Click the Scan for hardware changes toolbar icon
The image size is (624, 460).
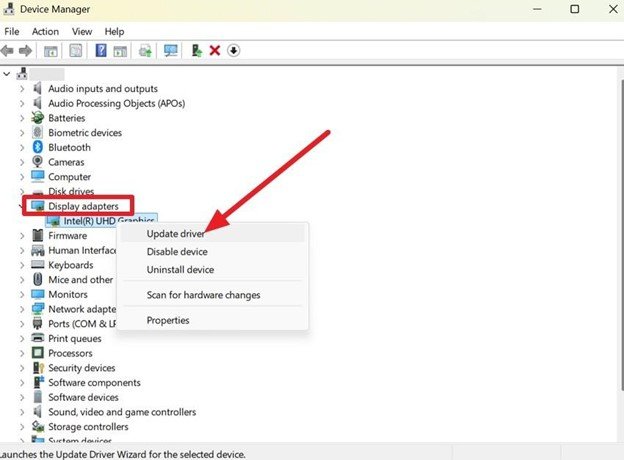145,51
